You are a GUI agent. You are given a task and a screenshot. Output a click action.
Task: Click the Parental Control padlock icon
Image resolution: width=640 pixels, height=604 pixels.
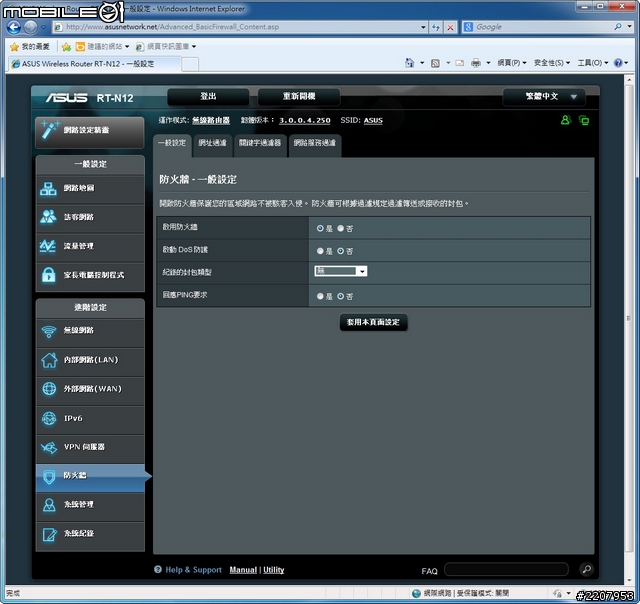point(49,275)
